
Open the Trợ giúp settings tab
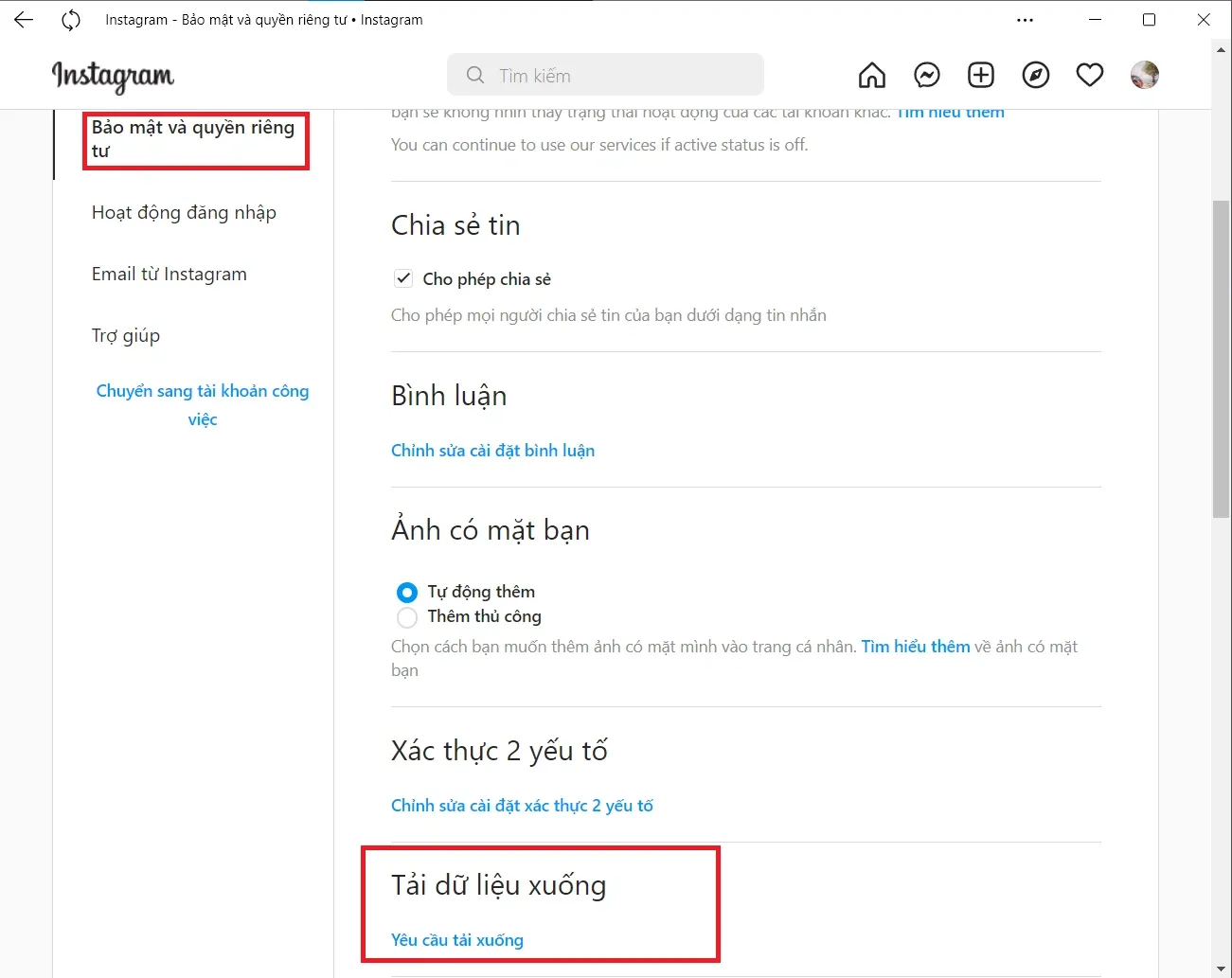point(126,335)
